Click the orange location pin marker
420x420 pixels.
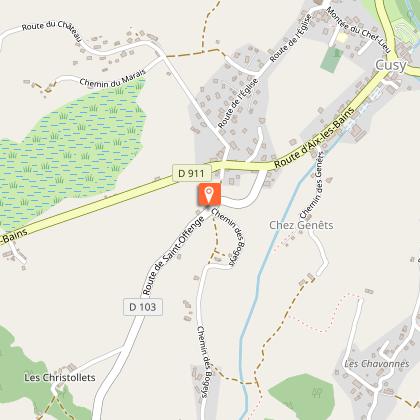(208, 194)
